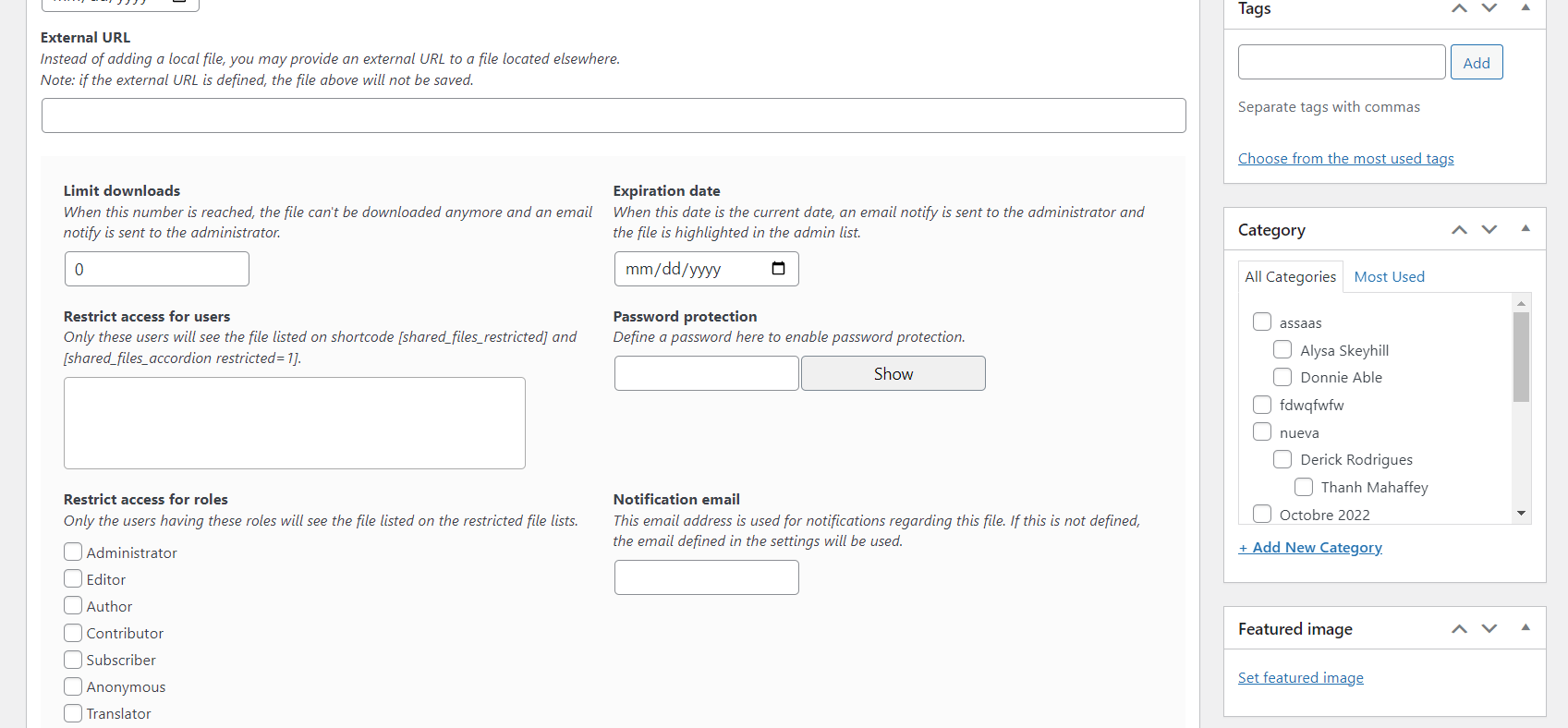The height and width of the screenshot is (728, 1568).
Task: Move the Featured image panel up
Action: click(1459, 628)
